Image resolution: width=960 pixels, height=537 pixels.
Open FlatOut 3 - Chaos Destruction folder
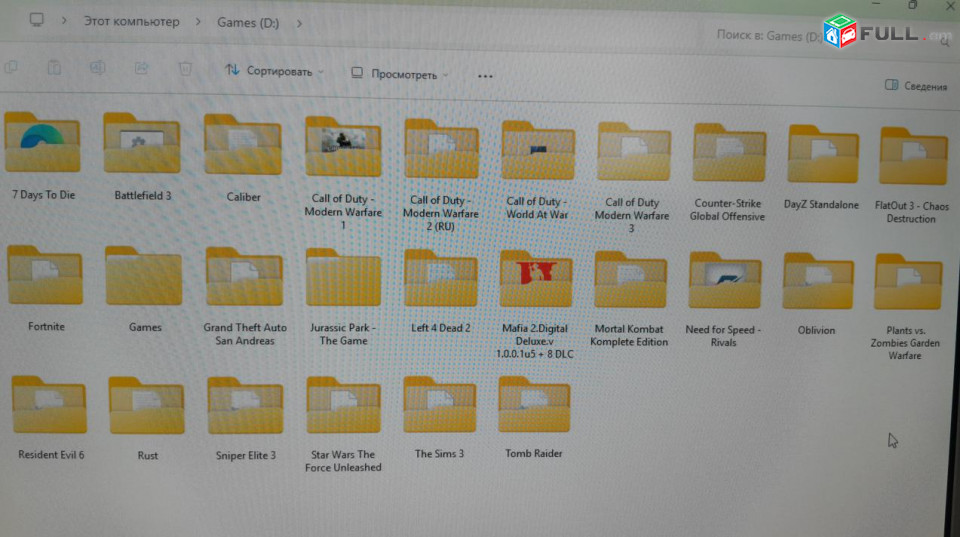[913, 156]
